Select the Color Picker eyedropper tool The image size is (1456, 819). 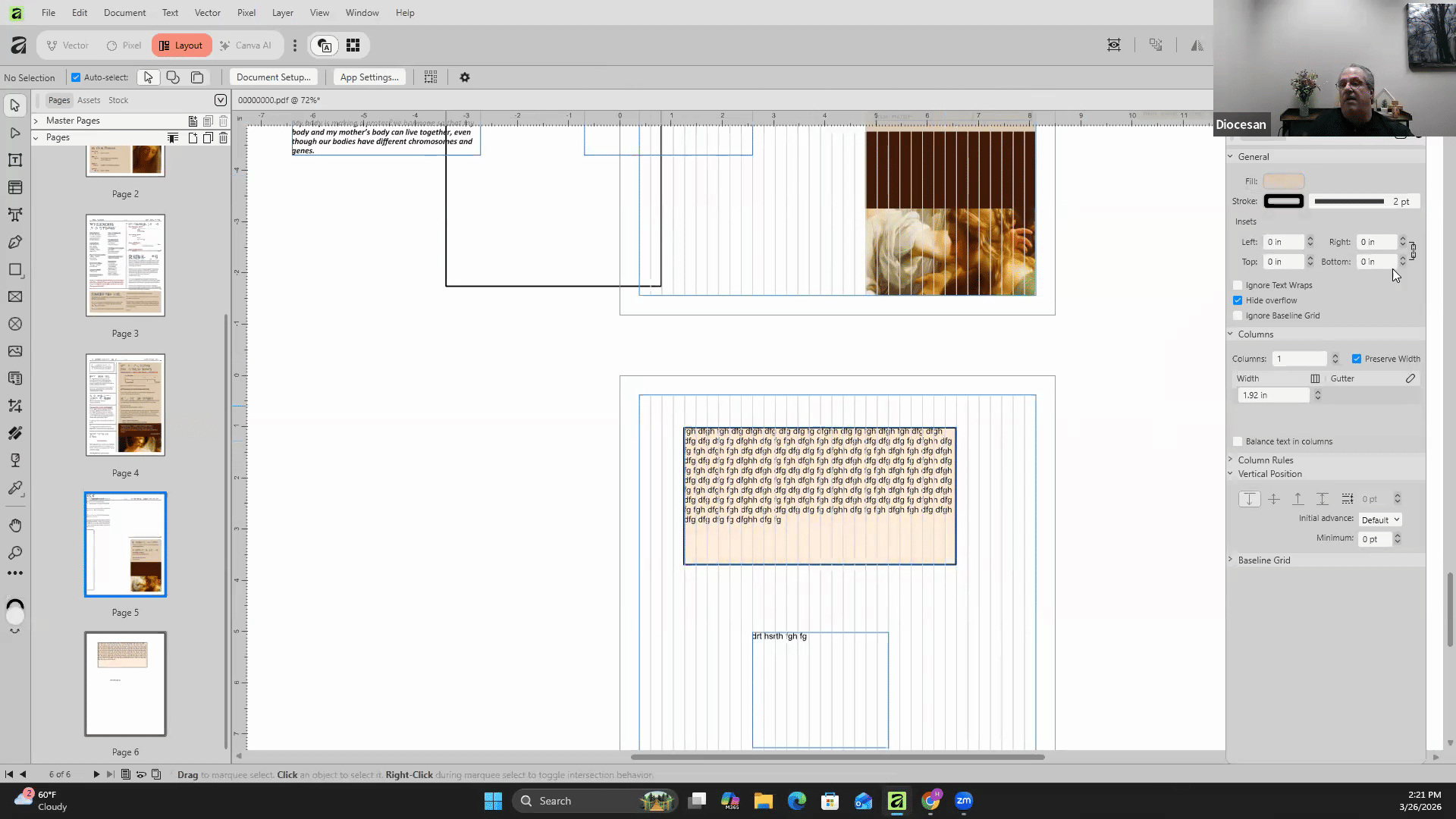point(14,488)
